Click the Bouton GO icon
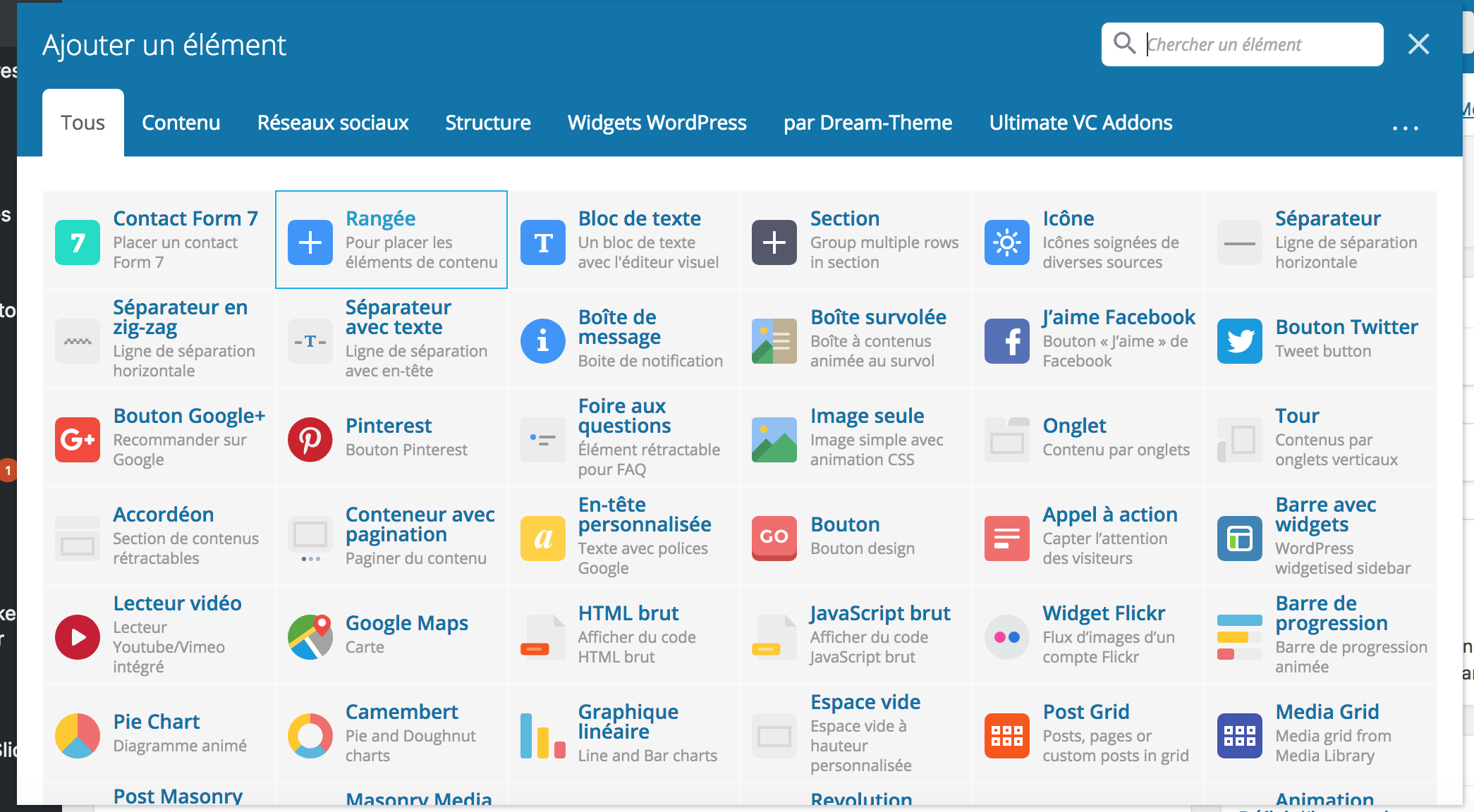The width and height of the screenshot is (1474, 812). (x=774, y=538)
